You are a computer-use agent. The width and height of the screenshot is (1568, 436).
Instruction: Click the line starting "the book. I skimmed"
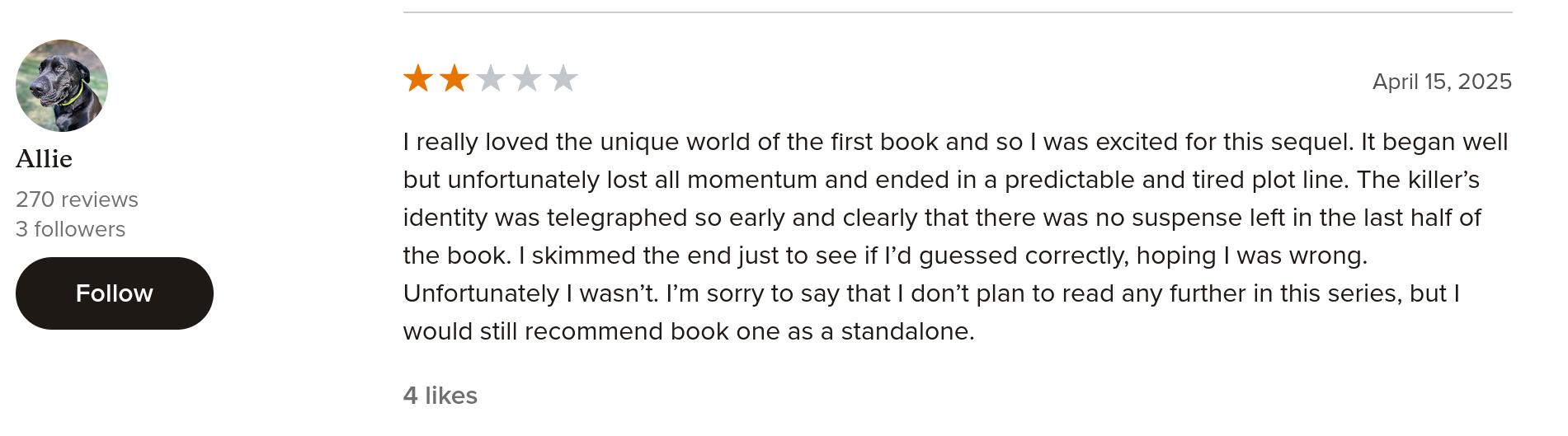click(885, 256)
